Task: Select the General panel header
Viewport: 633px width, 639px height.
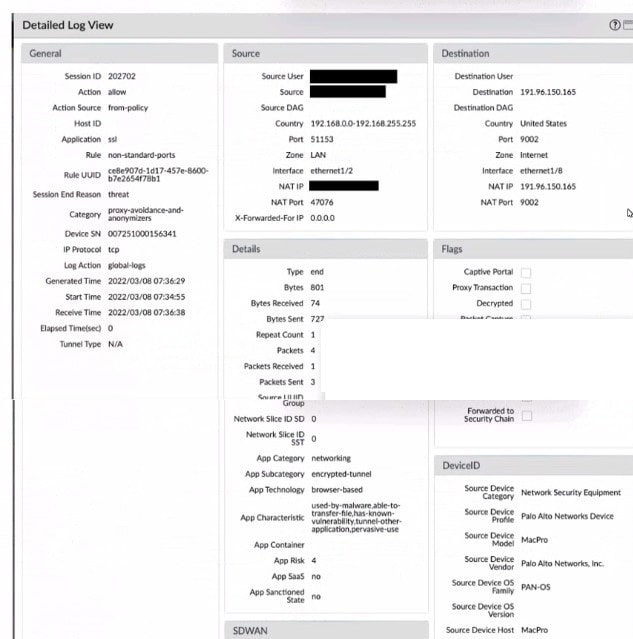Action: (x=119, y=53)
